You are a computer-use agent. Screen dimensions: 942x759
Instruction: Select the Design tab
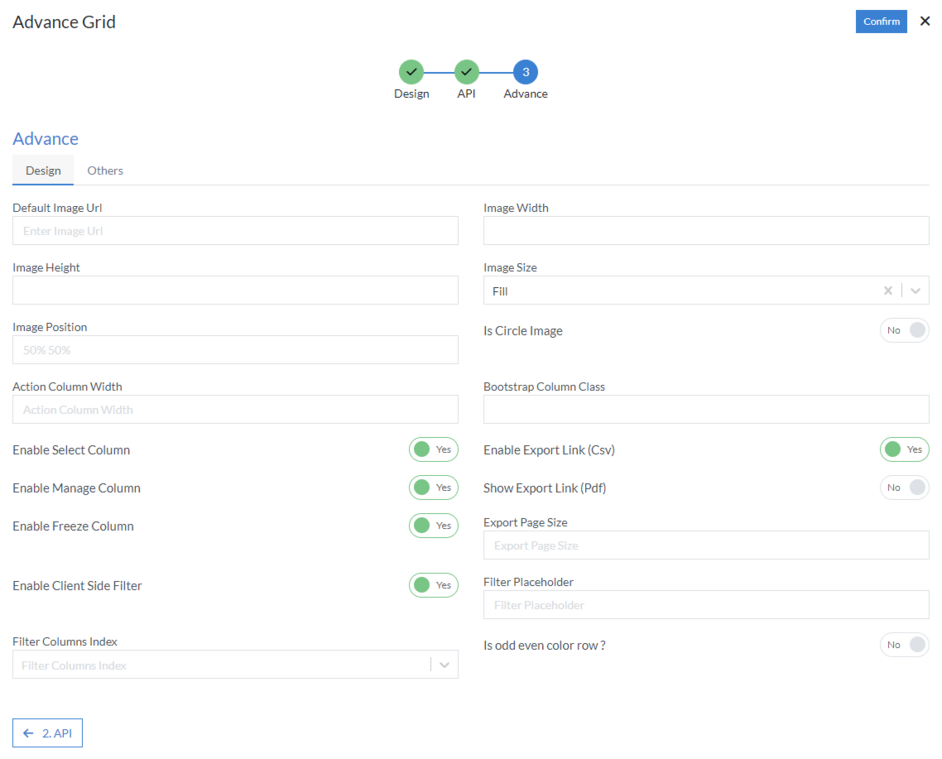[43, 171]
